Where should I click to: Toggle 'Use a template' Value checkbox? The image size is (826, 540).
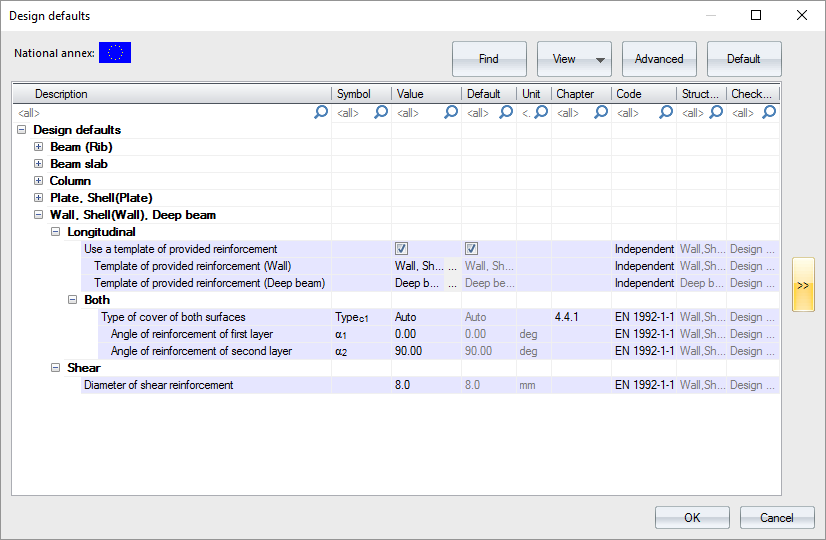(x=401, y=249)
